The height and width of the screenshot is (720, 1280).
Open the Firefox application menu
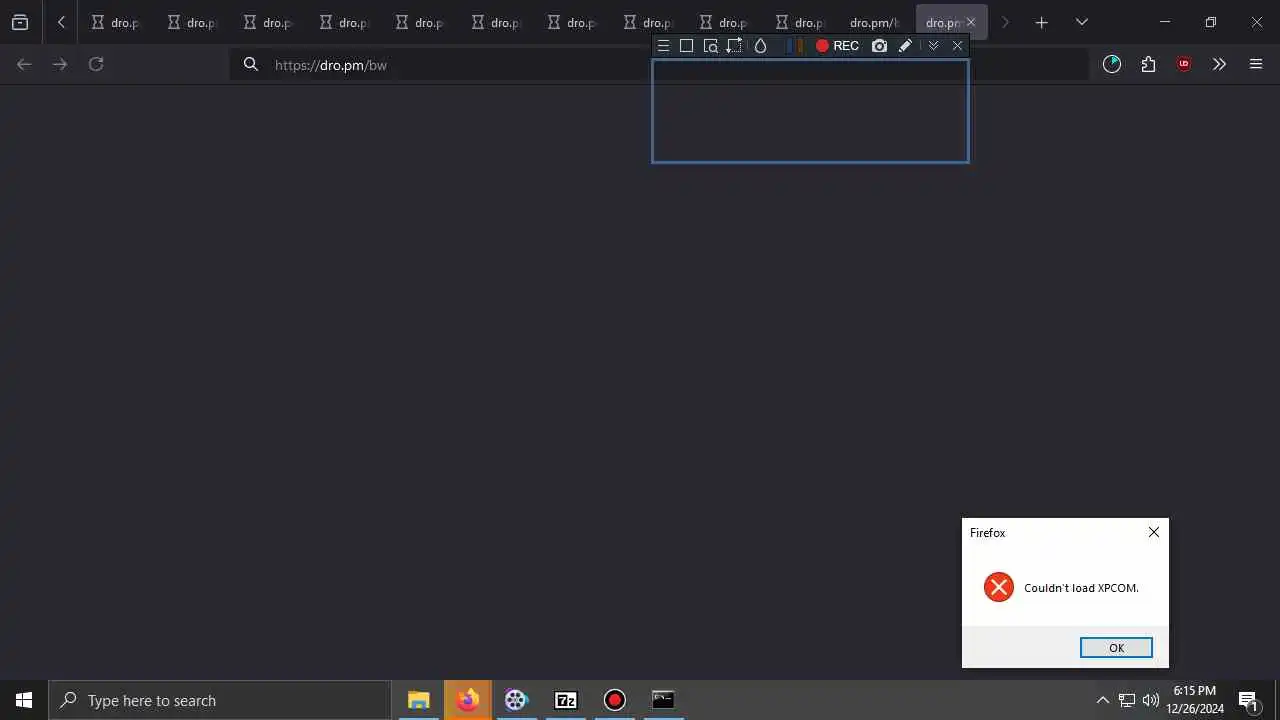click(x=1256, y=64)
